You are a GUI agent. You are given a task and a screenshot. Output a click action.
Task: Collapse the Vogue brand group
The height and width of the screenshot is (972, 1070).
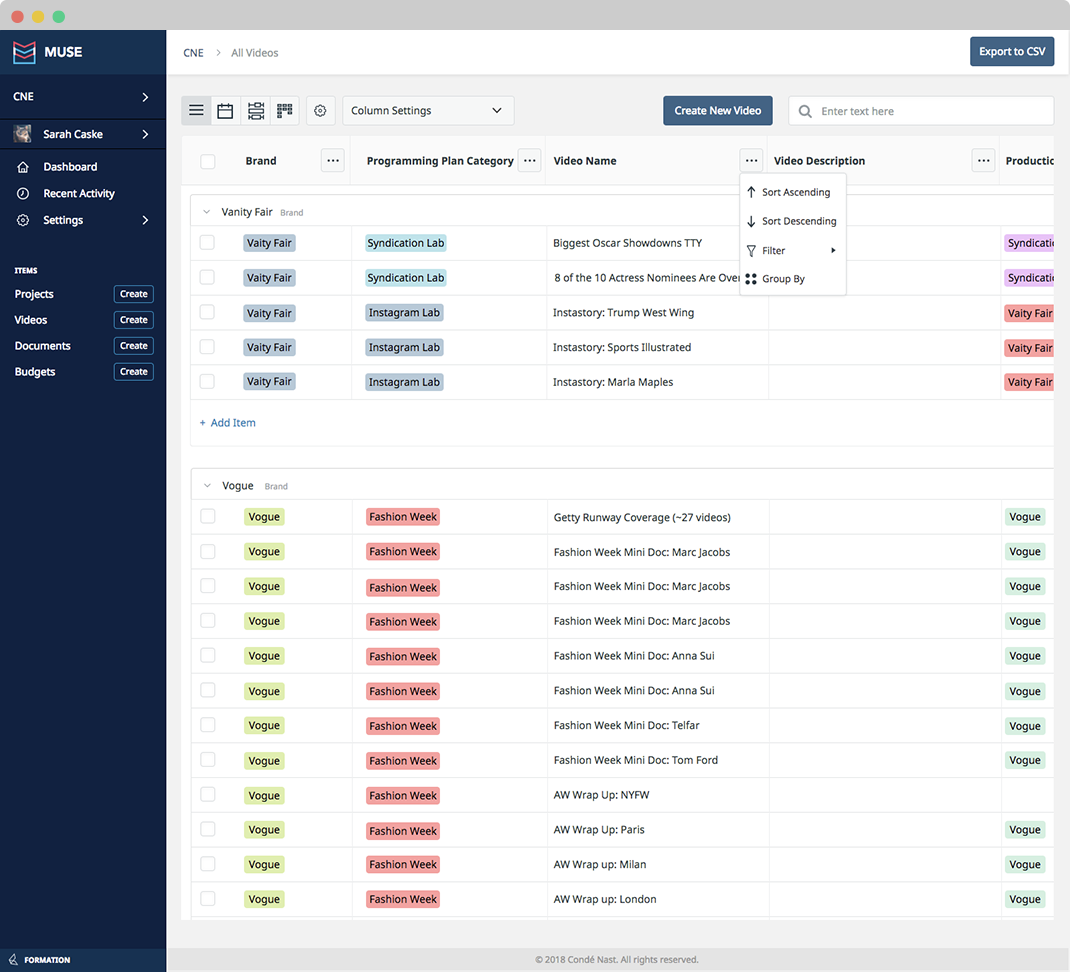[207, 486]
